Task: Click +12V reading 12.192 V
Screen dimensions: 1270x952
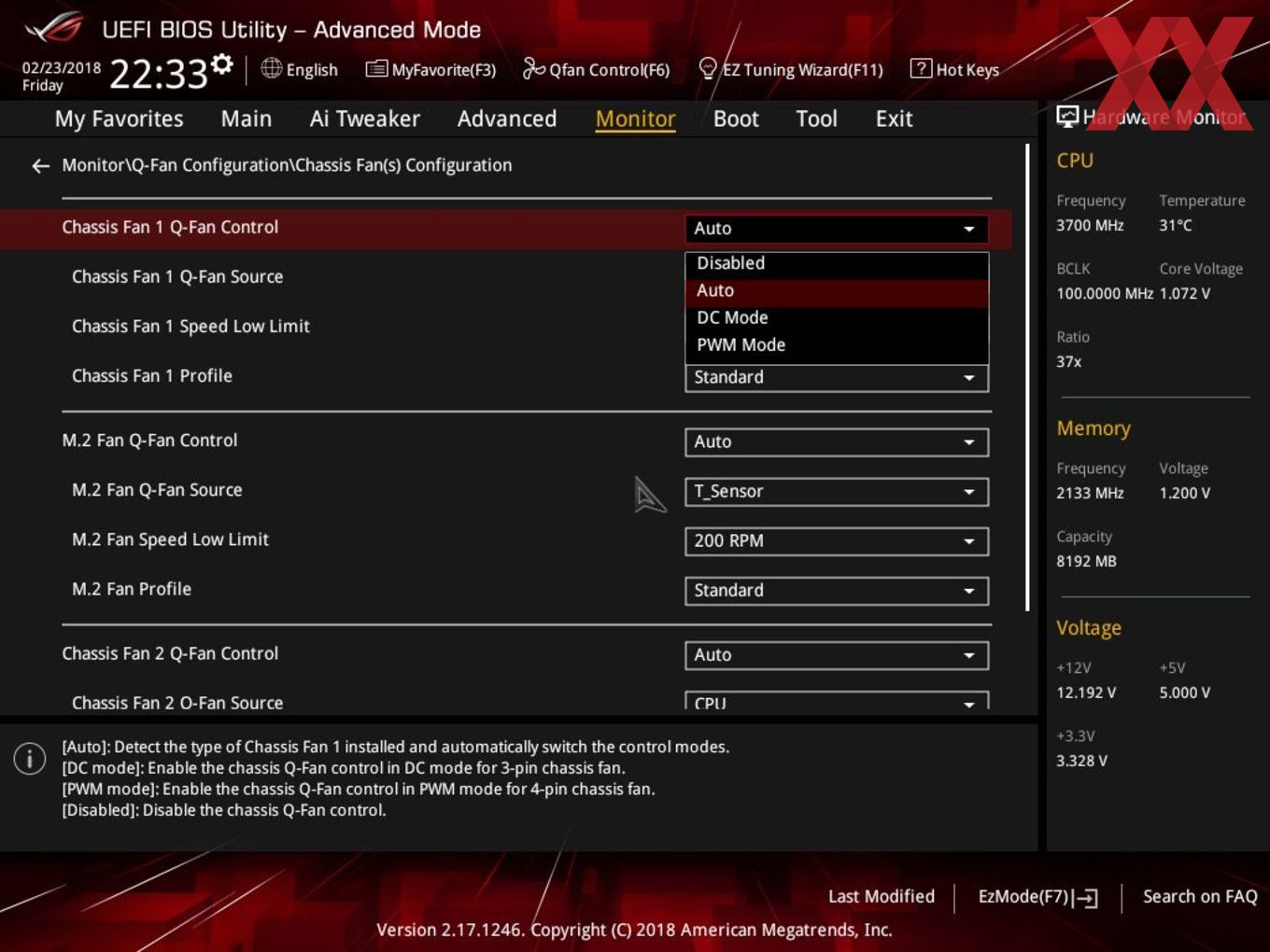Action: (x=1086, y=693)
